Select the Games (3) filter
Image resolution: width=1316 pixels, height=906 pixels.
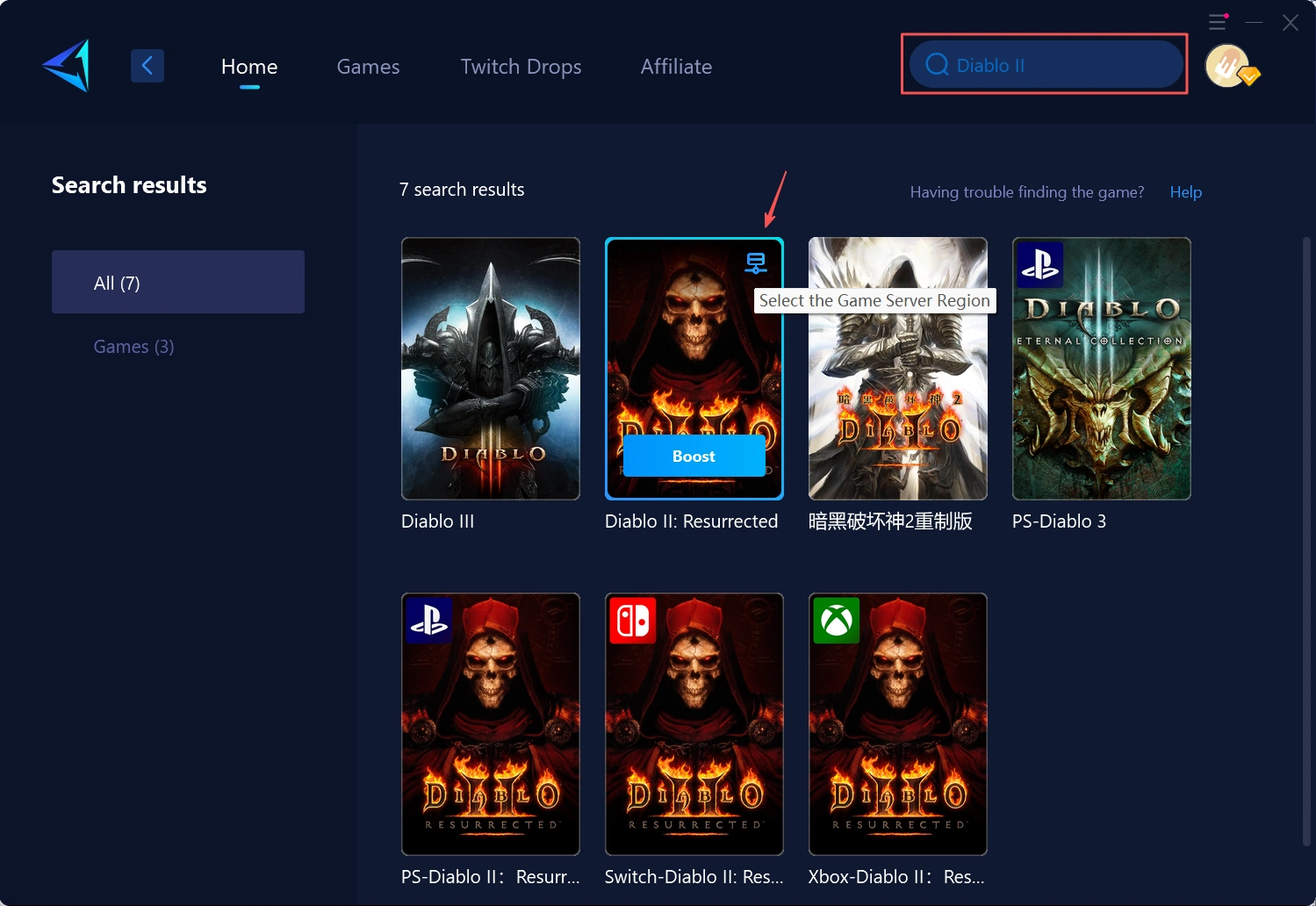coord(133,347)
